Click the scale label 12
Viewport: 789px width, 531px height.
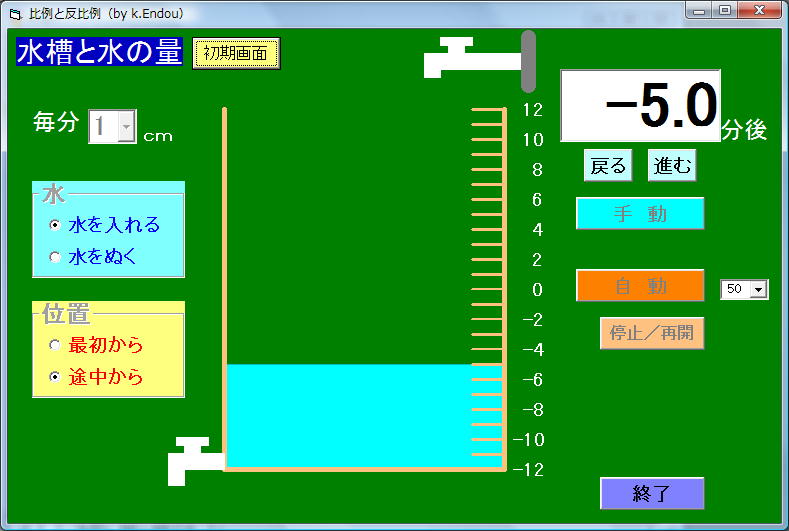coord(533,110)
